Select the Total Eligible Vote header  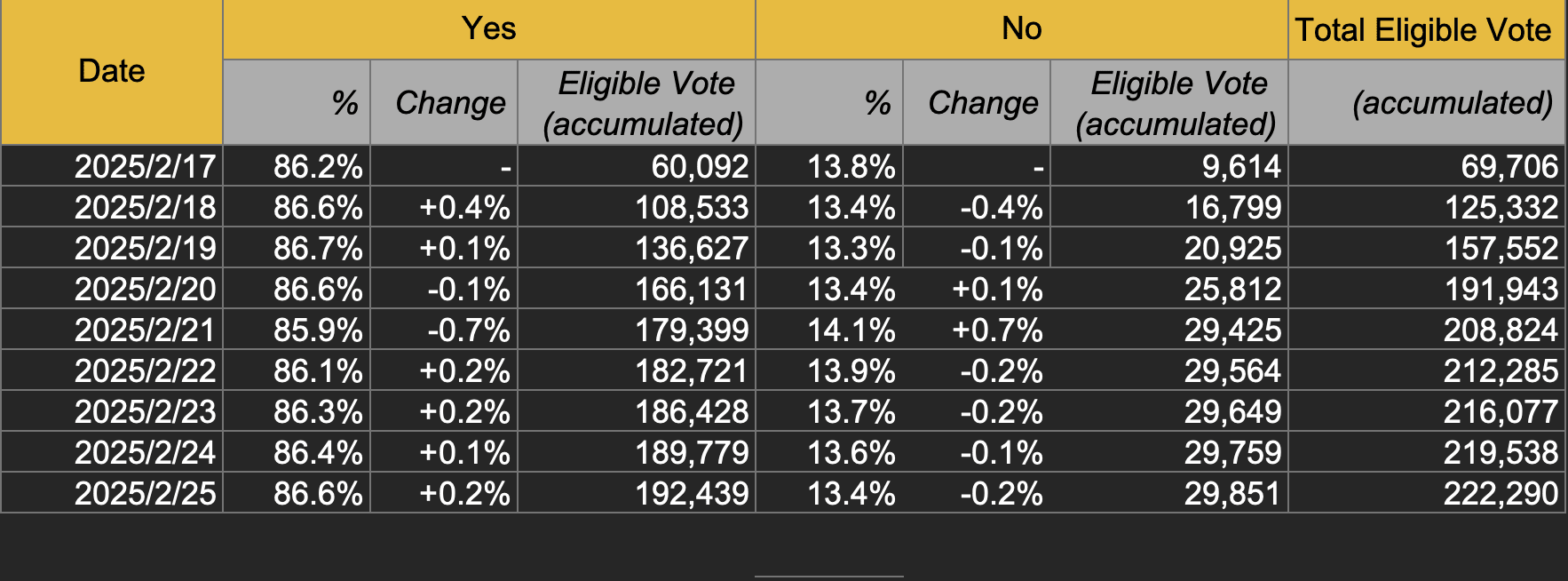click(1426, 29)
